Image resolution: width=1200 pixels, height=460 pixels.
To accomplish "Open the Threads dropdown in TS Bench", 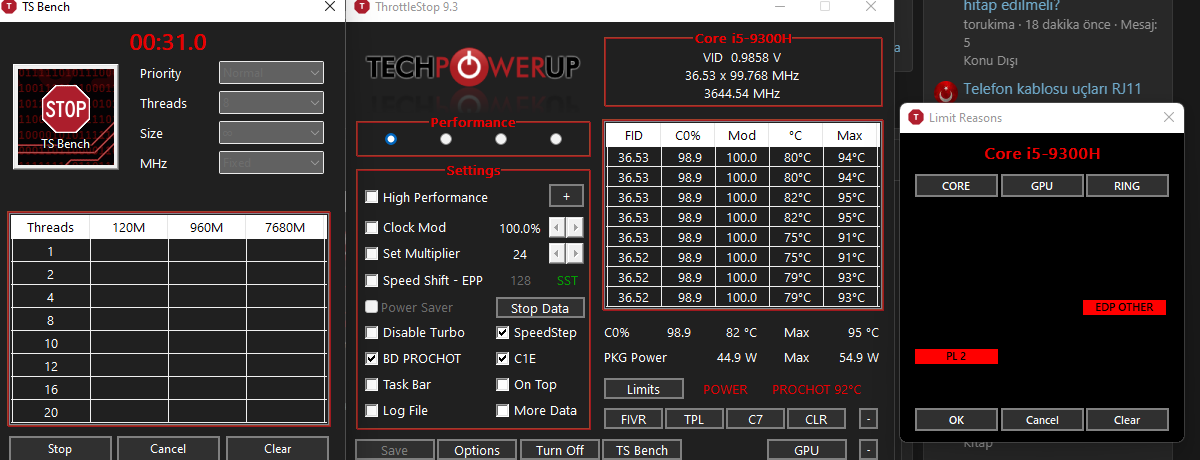I will click(x=271, y=103).
